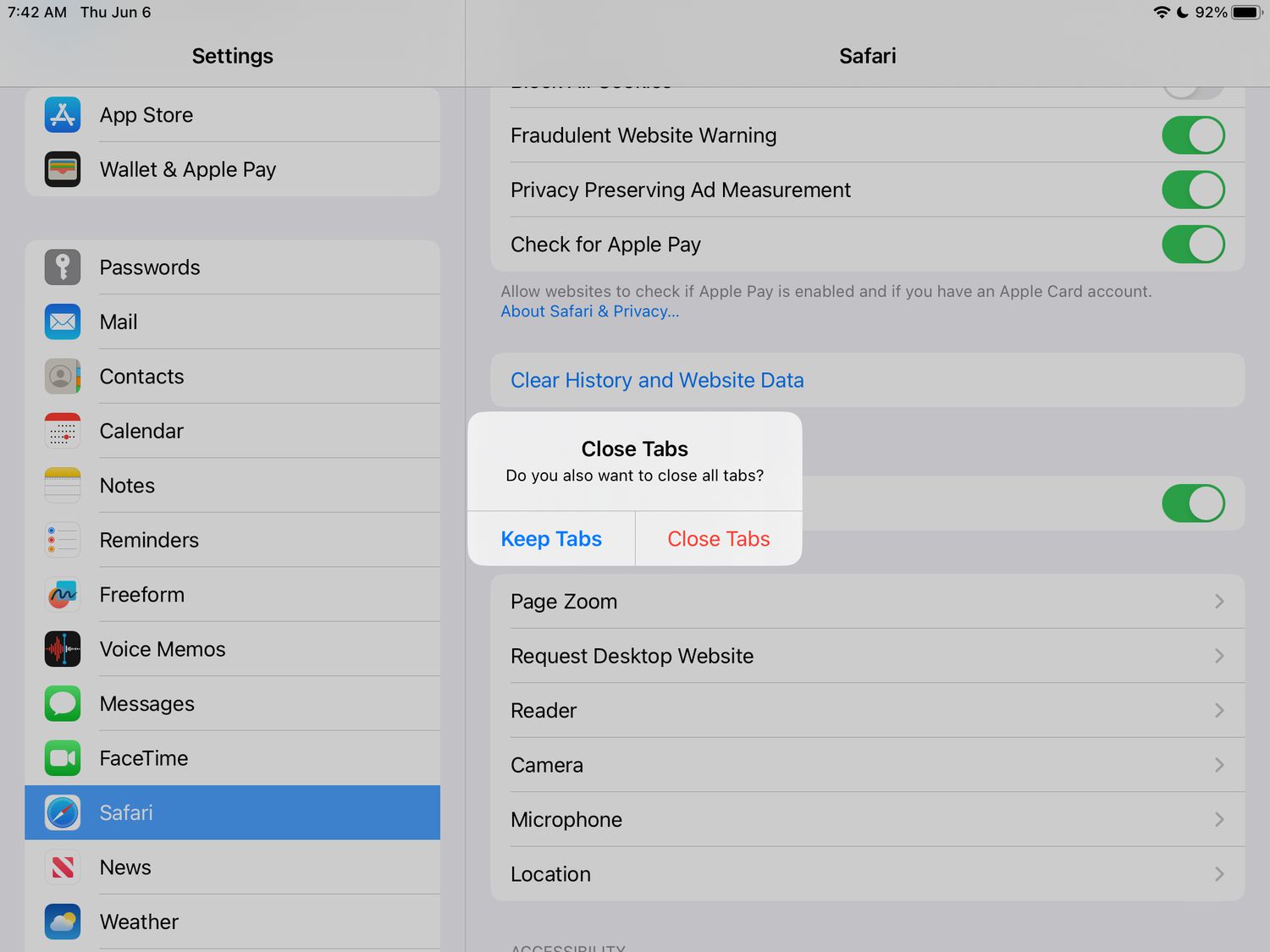Disable Fraudulent Website Warning switch
Screen dimensions: 1270x952
(x=1192, y=135)
